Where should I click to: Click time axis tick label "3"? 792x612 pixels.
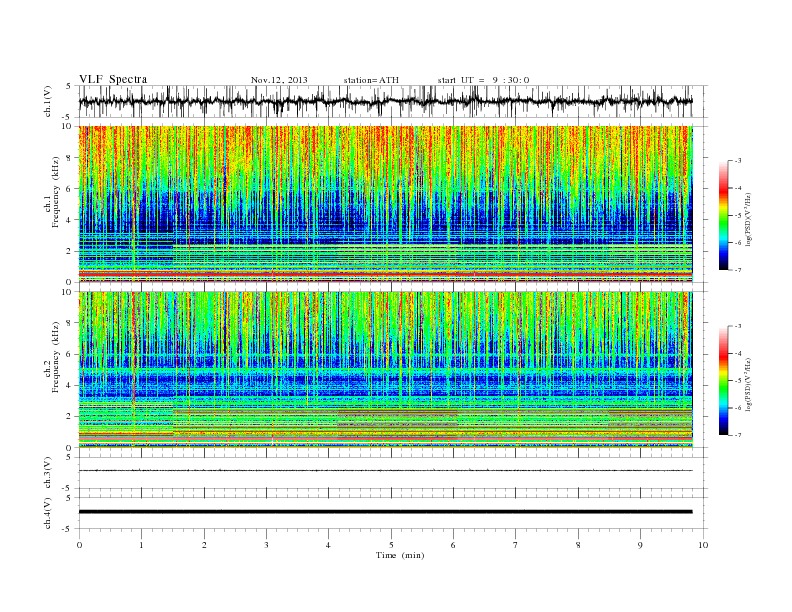pyautogui.click(x=266, y=545)
